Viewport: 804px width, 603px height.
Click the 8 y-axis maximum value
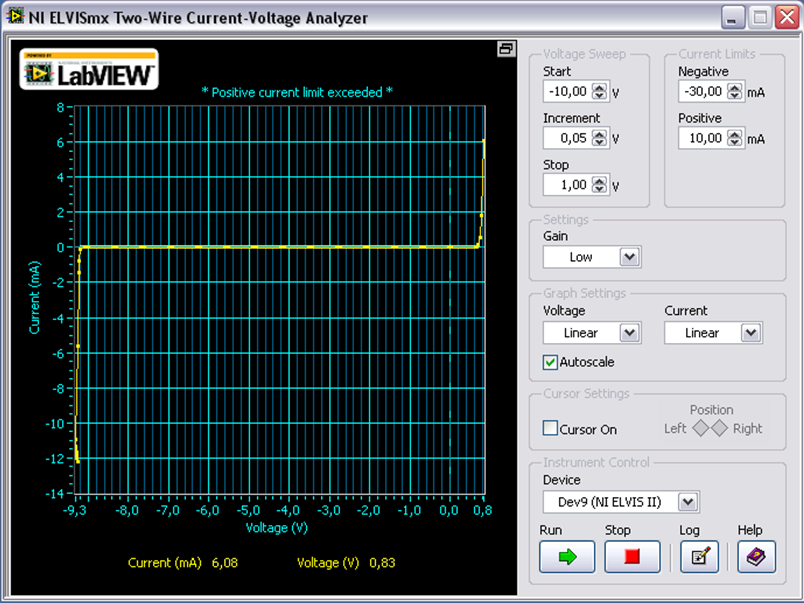[61, 108]
